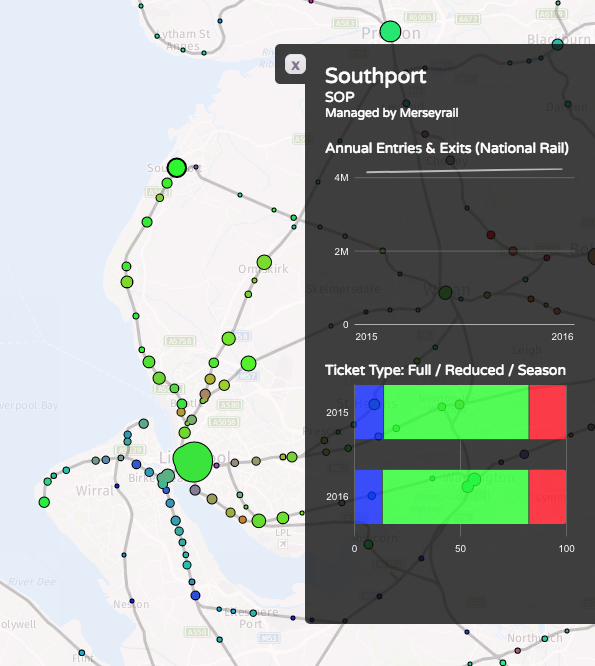Select the teal Blackburn station circle

[x=558, y=44]
